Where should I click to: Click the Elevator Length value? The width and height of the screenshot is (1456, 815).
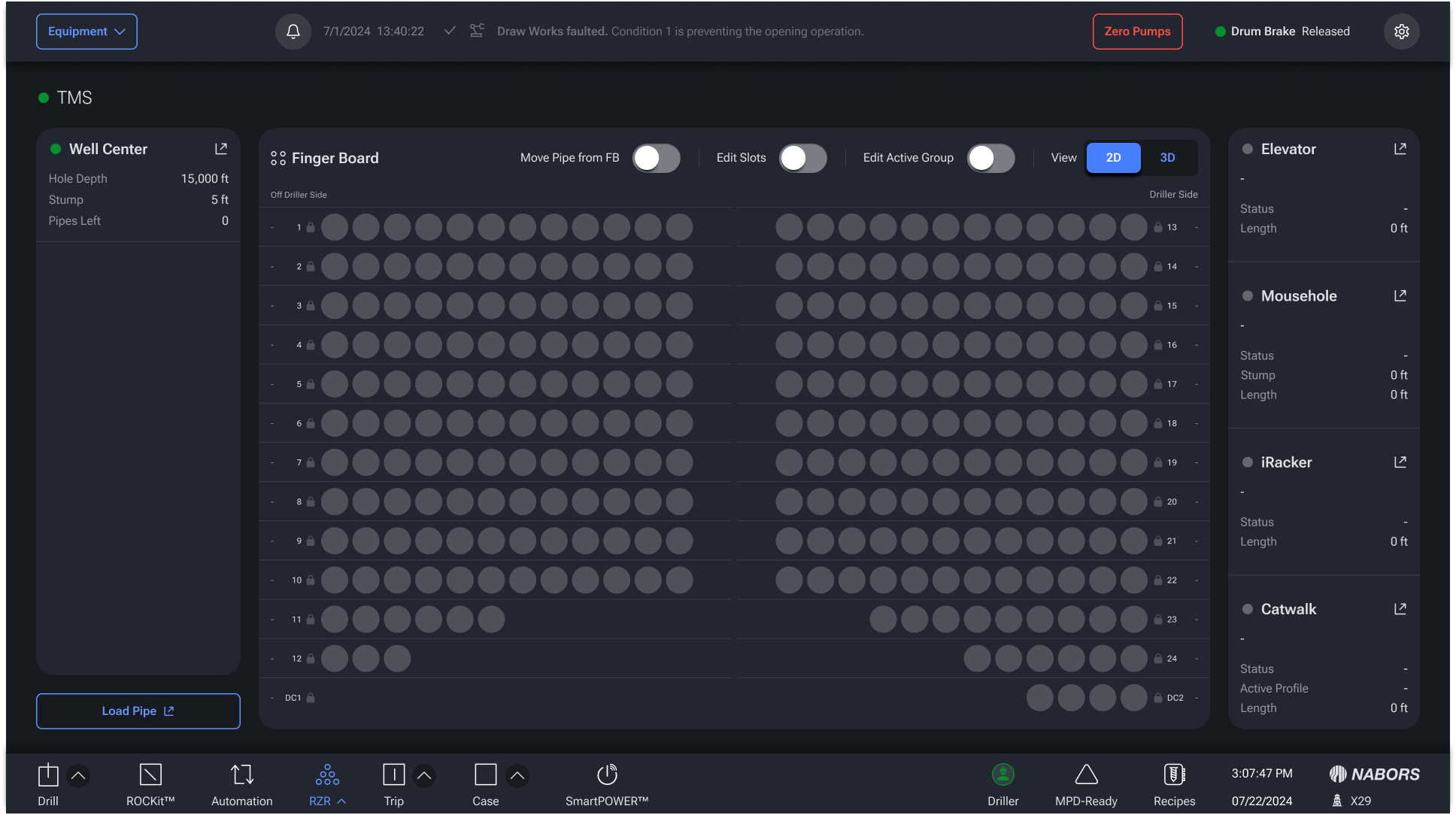coord(1399,229)
